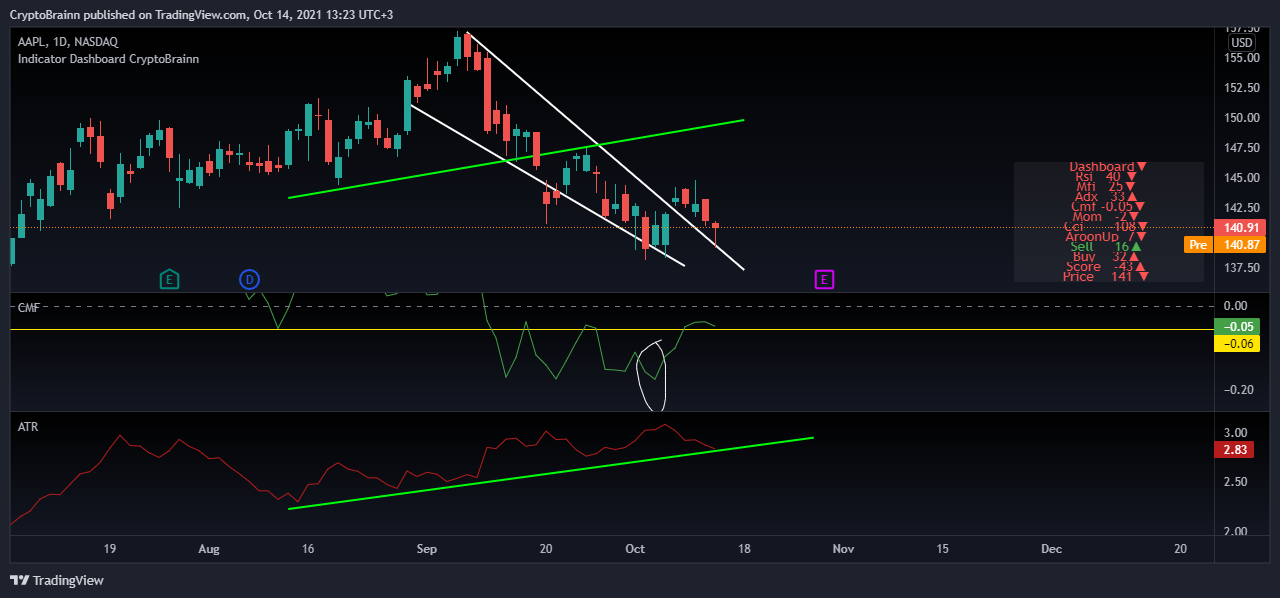Click the 18 date label on the time axis

pyautogui.click(x=744, y=549)
